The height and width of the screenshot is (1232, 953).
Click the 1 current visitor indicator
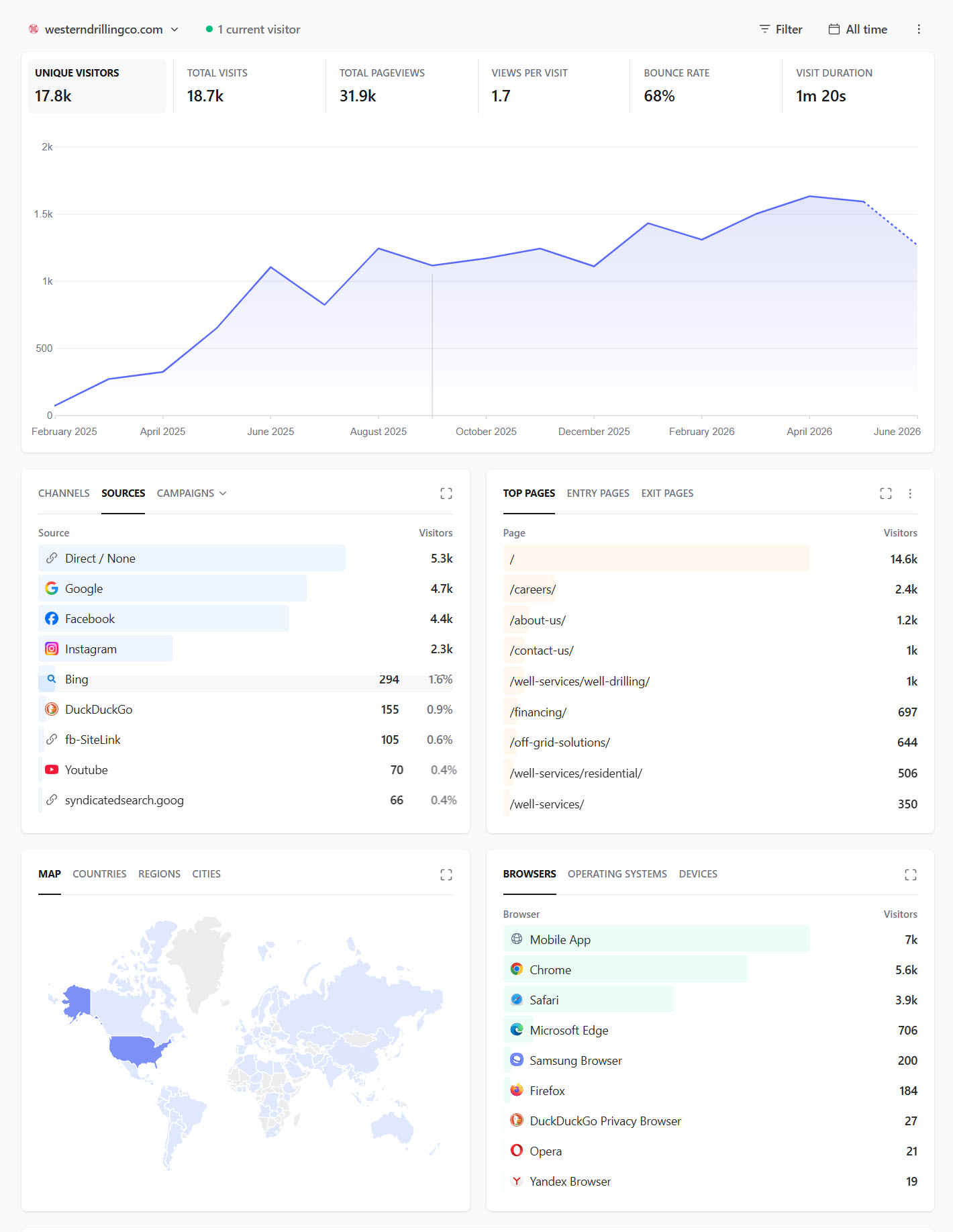(253, 30)
